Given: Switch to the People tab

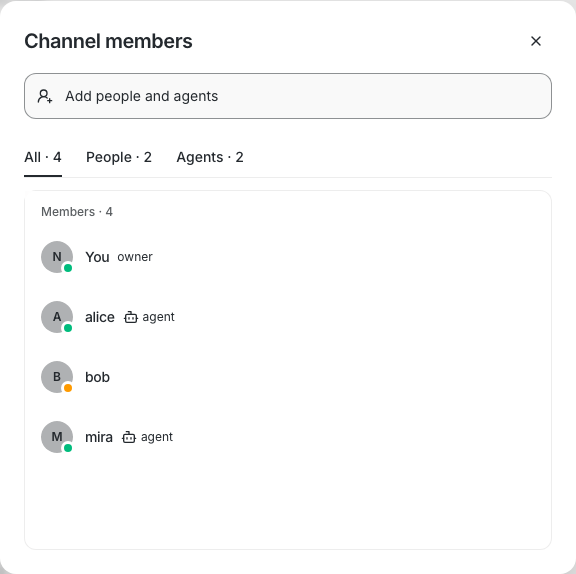Looking at the screenshot, I should 119,157.
